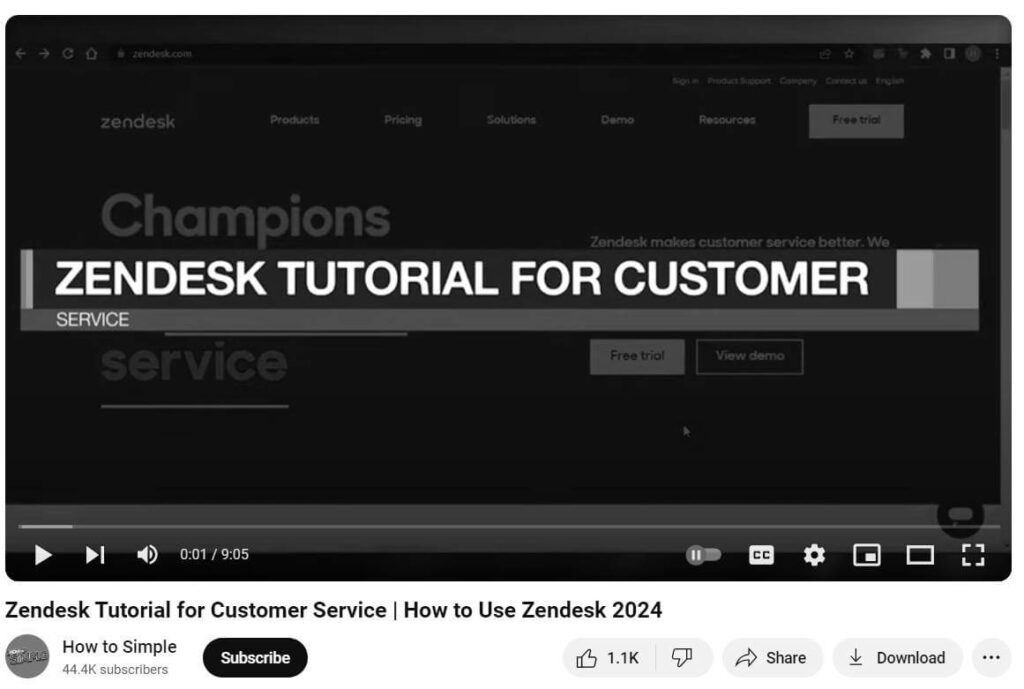
Task: Click the browser three-dot menu in video
Action: (x=997, y=54)
